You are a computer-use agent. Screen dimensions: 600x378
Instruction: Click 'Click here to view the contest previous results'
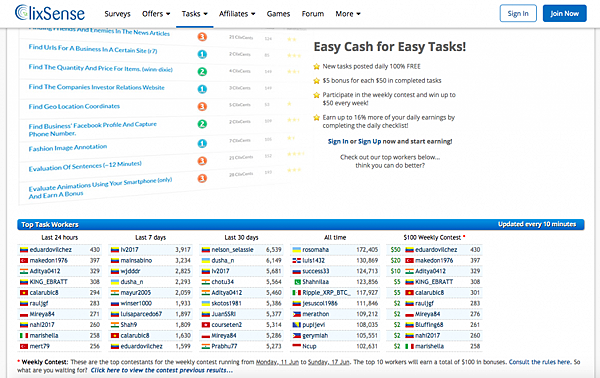(x=161, y=370)
